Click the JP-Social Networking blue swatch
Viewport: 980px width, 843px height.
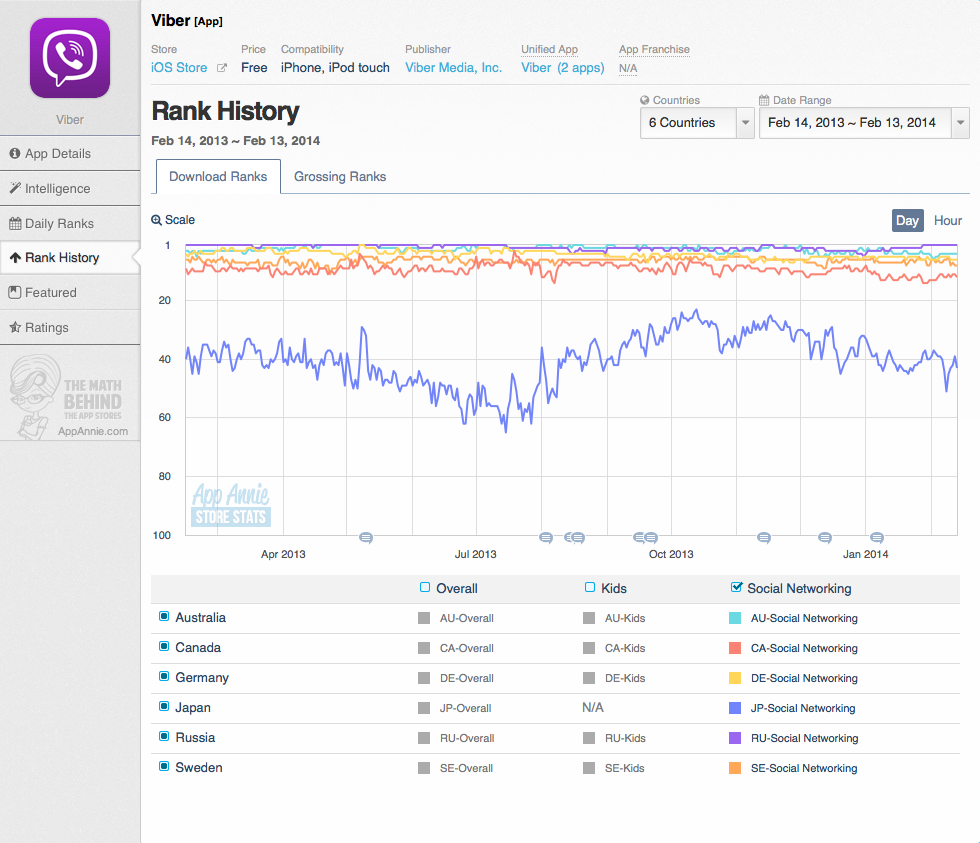point(735,708)
